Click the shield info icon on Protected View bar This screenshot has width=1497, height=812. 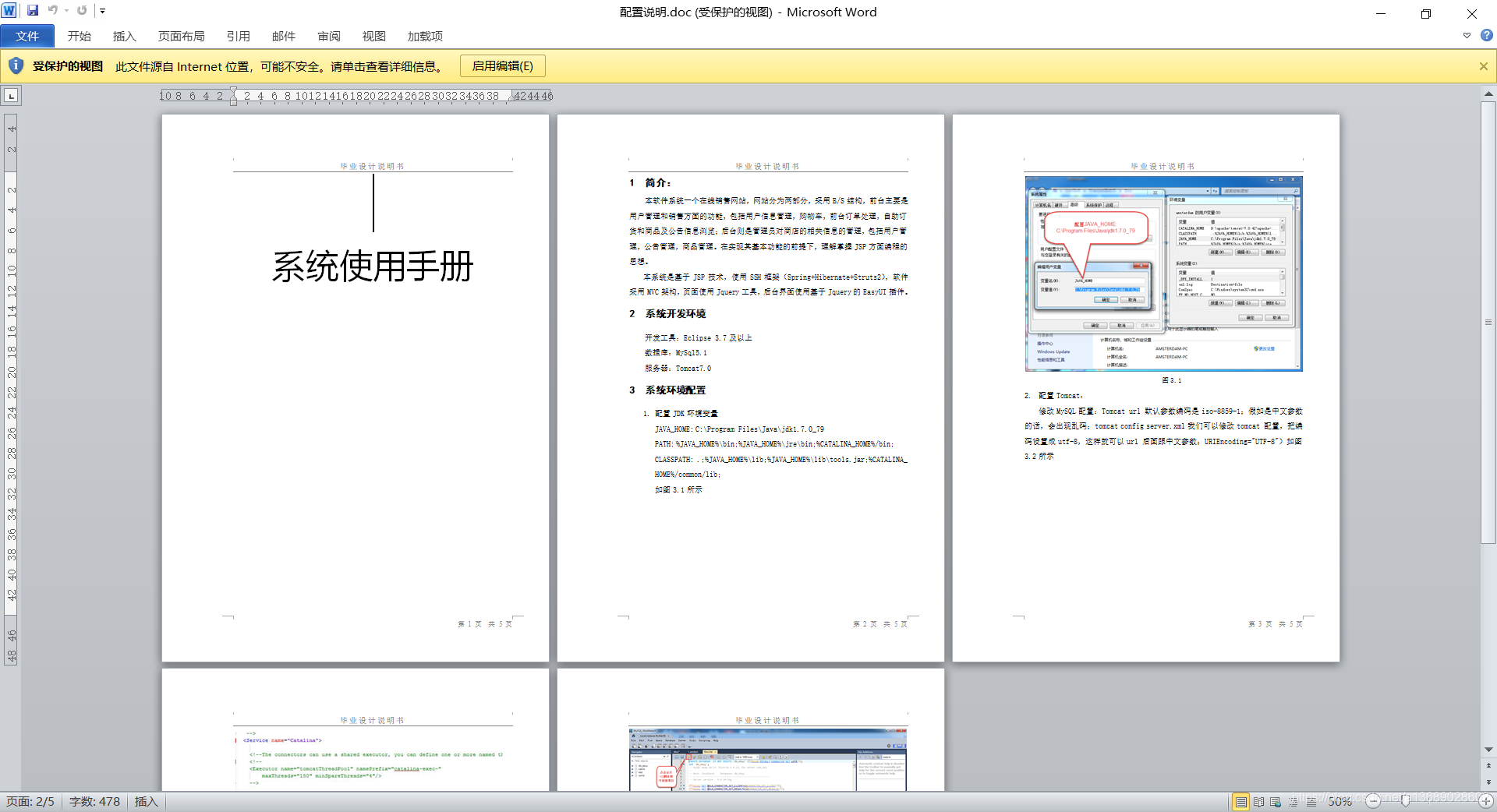pyautogui.click(x=16, y=66)
